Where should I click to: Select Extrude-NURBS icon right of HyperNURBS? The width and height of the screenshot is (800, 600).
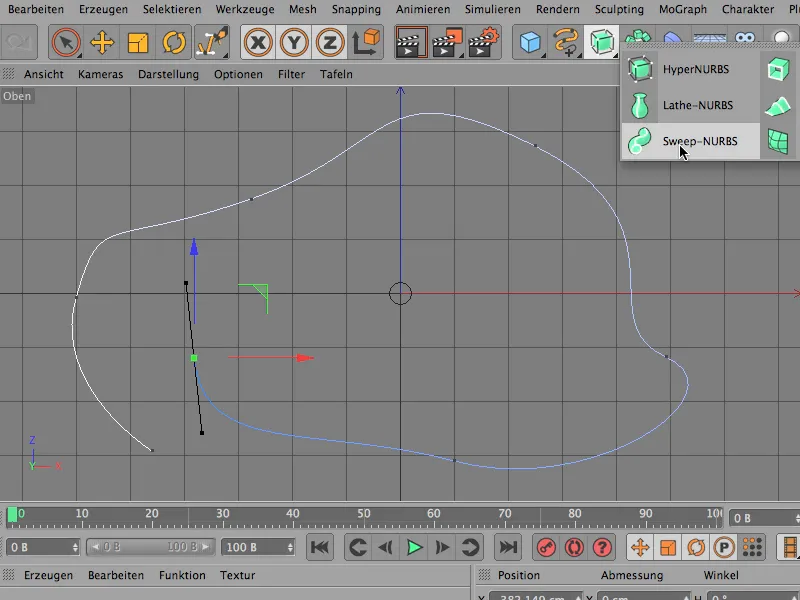click(779, 69)
